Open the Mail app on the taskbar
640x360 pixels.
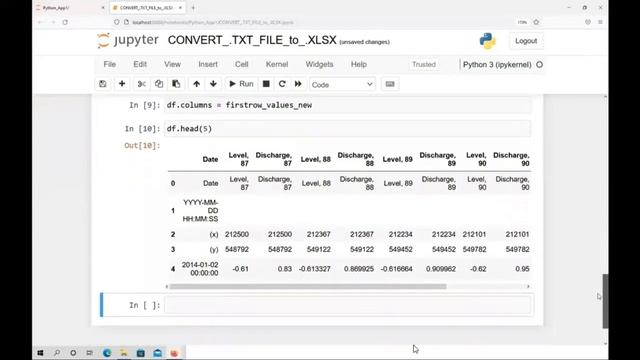click(x=158, y=353)
